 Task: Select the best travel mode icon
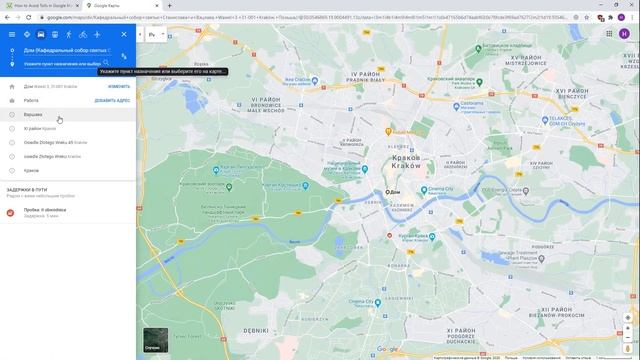(x=27, y=35)
